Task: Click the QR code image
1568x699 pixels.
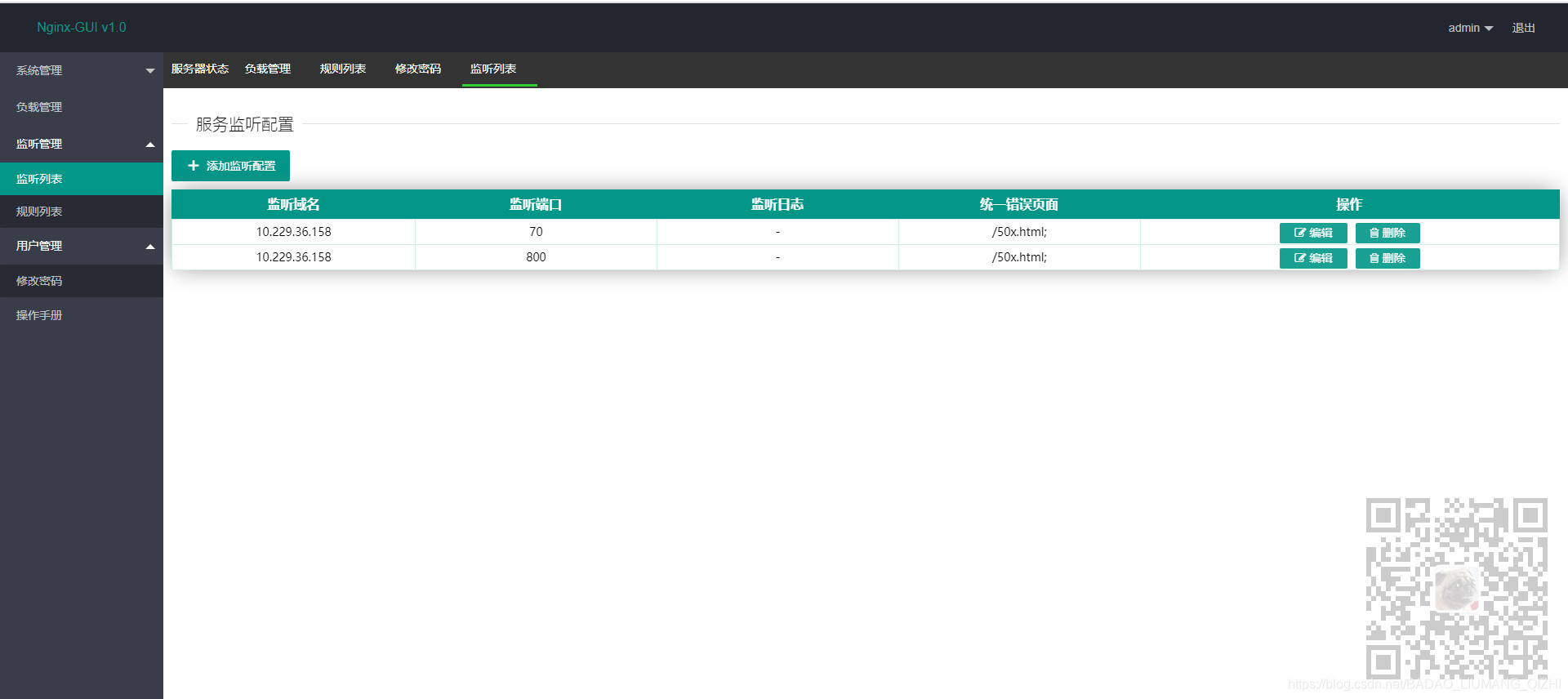Action: [x=1457, y=589]
